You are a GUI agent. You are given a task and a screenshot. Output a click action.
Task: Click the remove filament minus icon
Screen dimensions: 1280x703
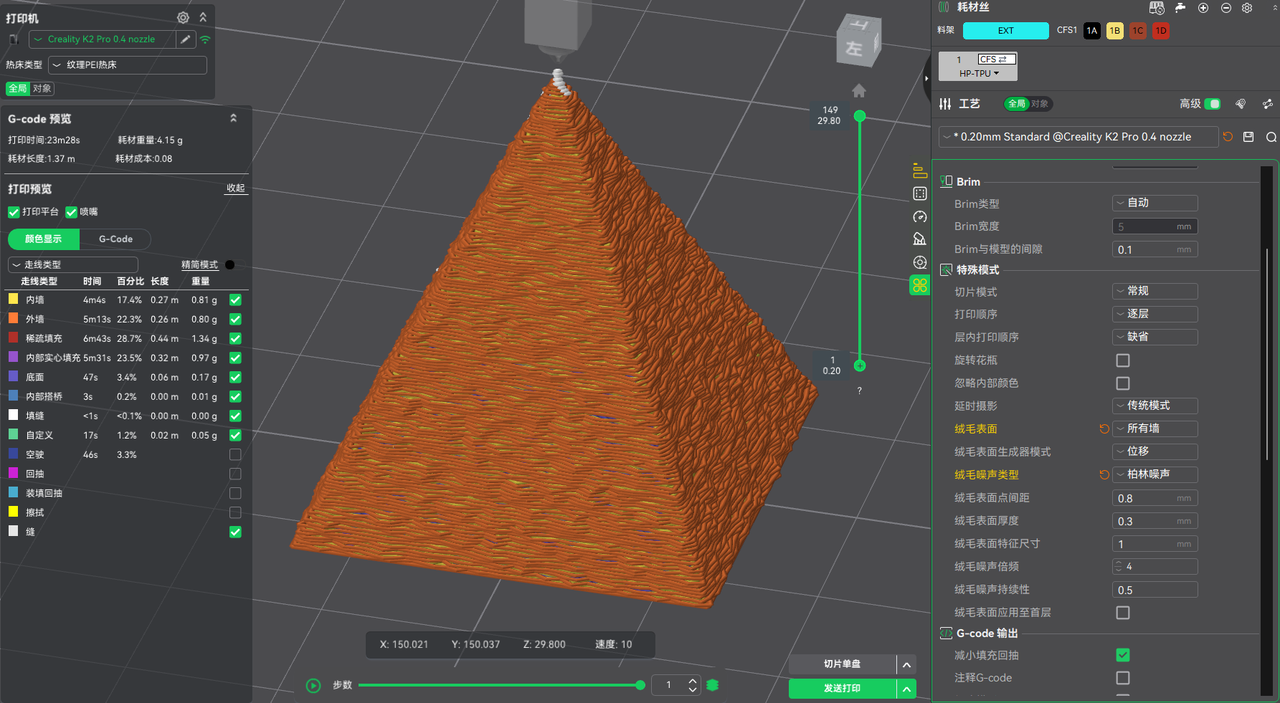[1225, 8]
